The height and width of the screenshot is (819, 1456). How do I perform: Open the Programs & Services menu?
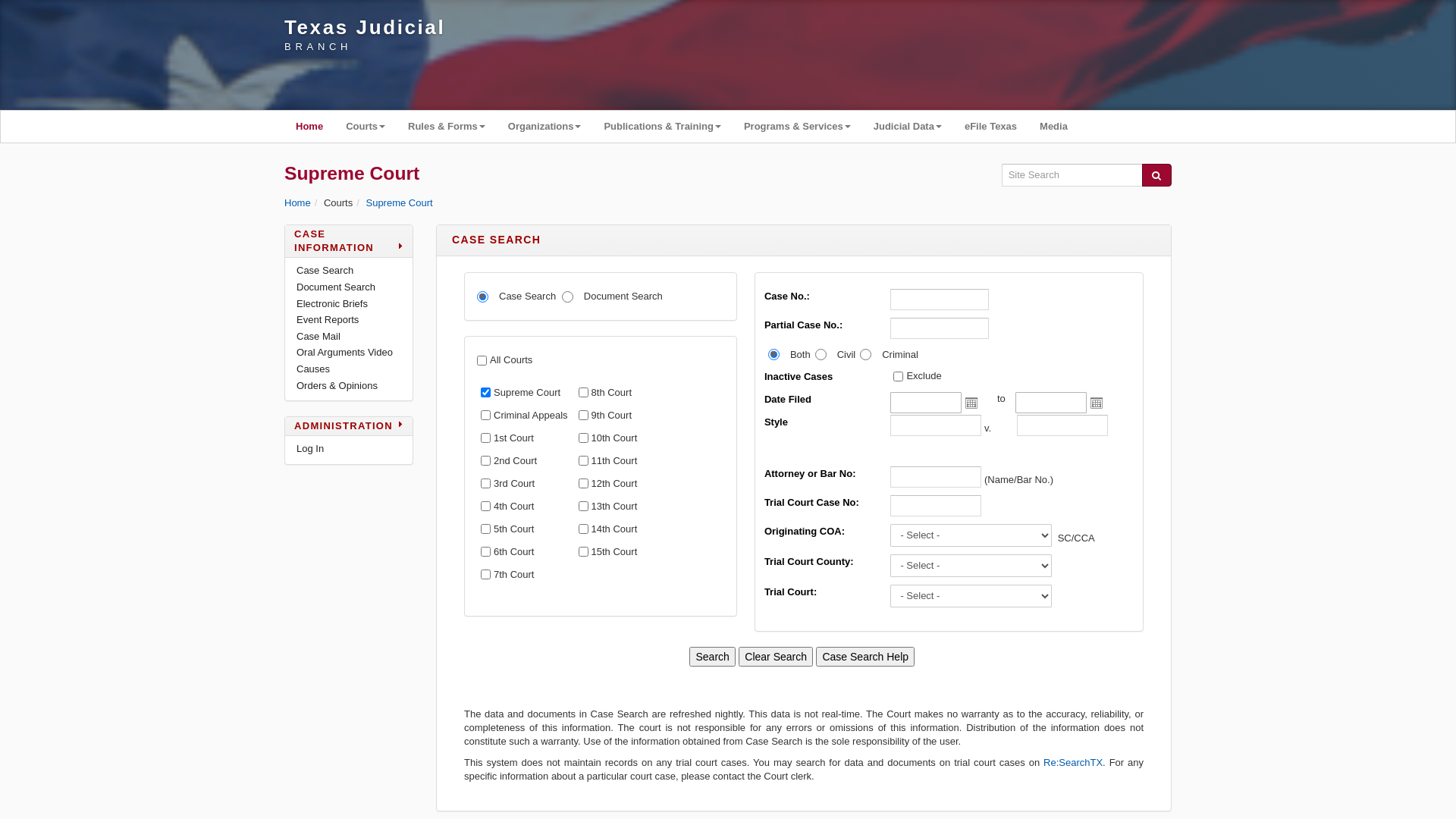[797, 127]
